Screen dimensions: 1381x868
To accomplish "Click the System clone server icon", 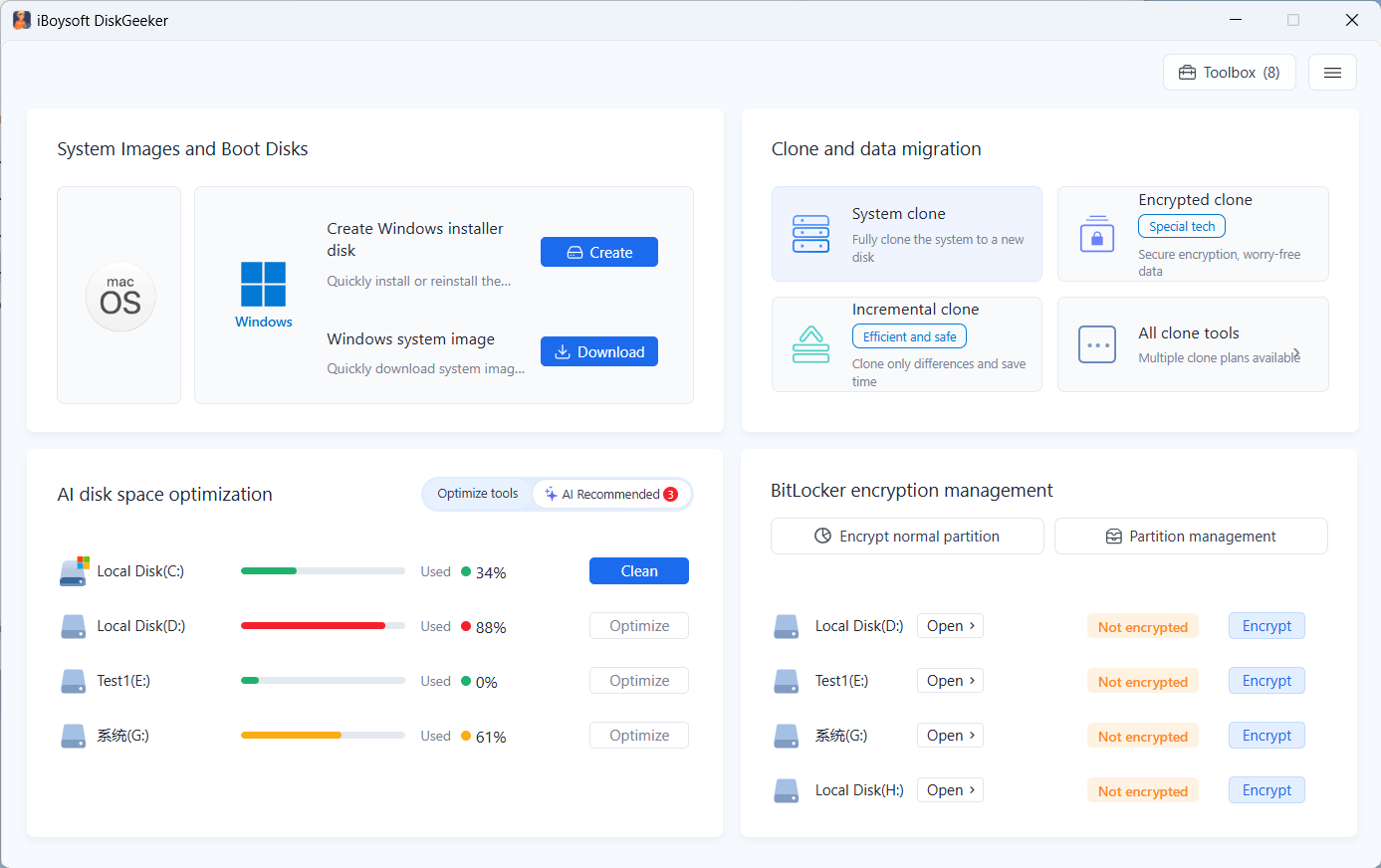I will (x=810, y=234).
